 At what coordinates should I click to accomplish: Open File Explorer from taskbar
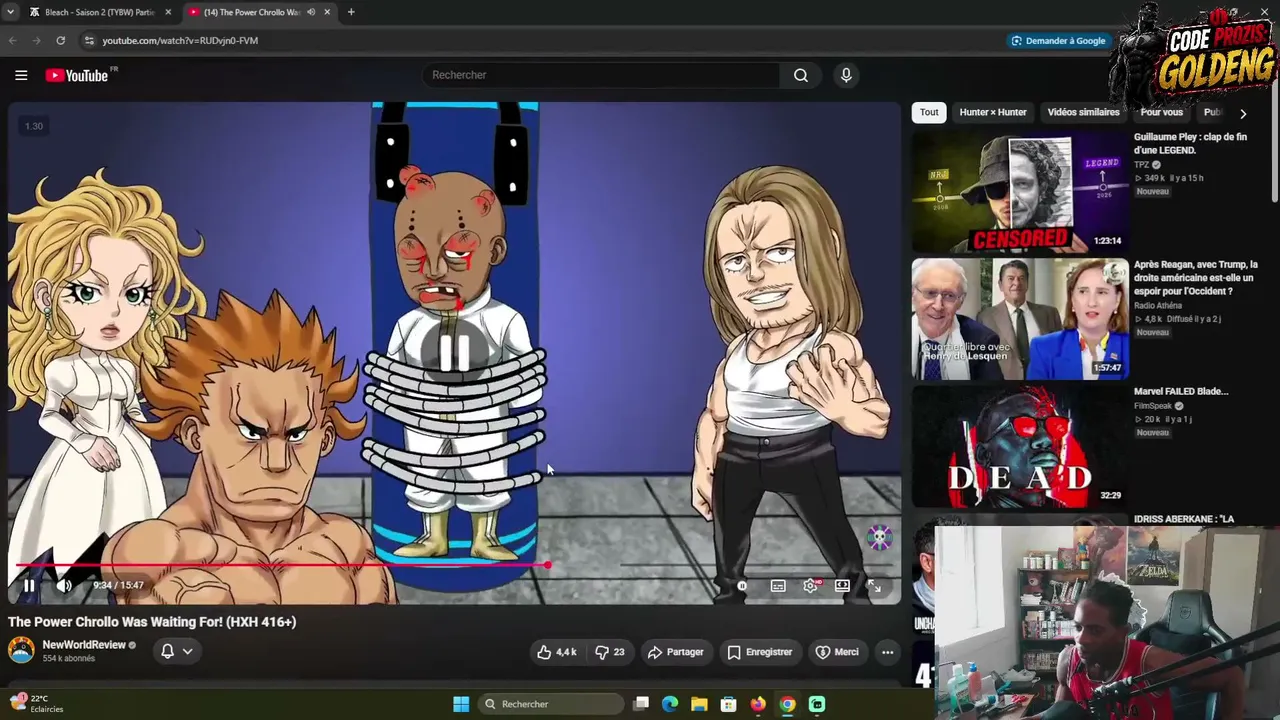point(699,704)
